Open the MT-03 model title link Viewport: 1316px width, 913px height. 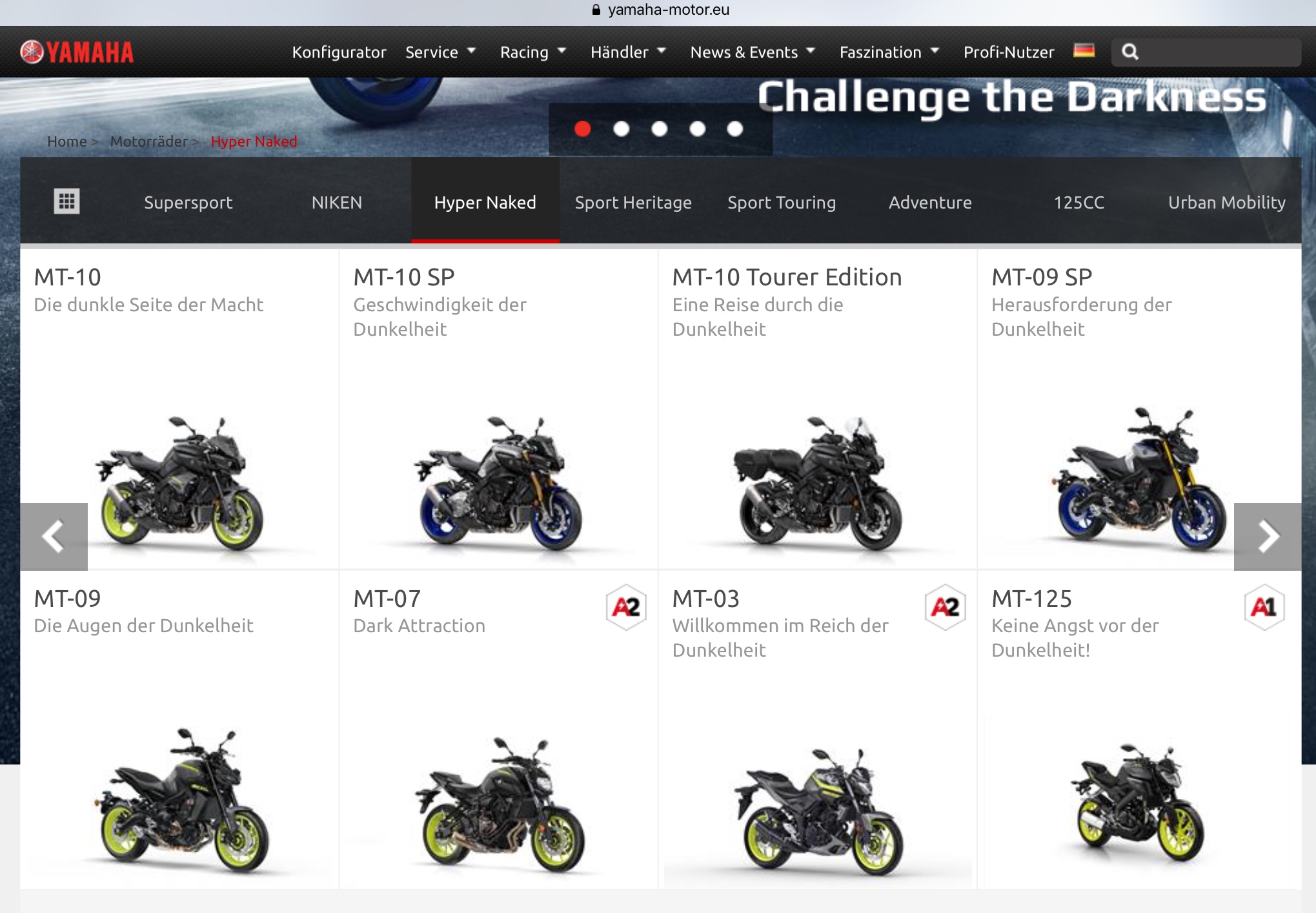[705, 599]
